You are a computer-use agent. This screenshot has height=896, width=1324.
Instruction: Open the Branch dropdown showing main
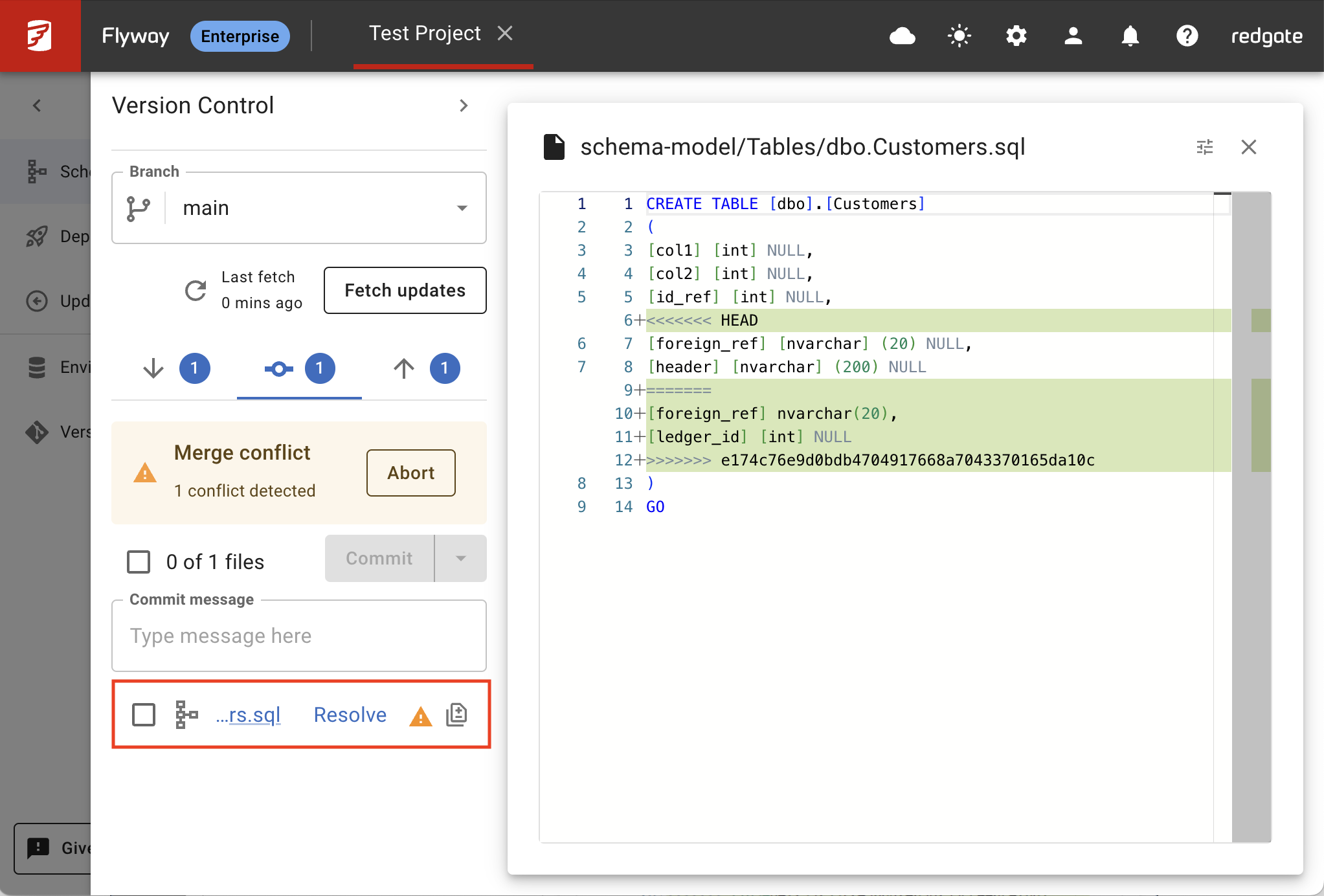[x=299, y=208]
